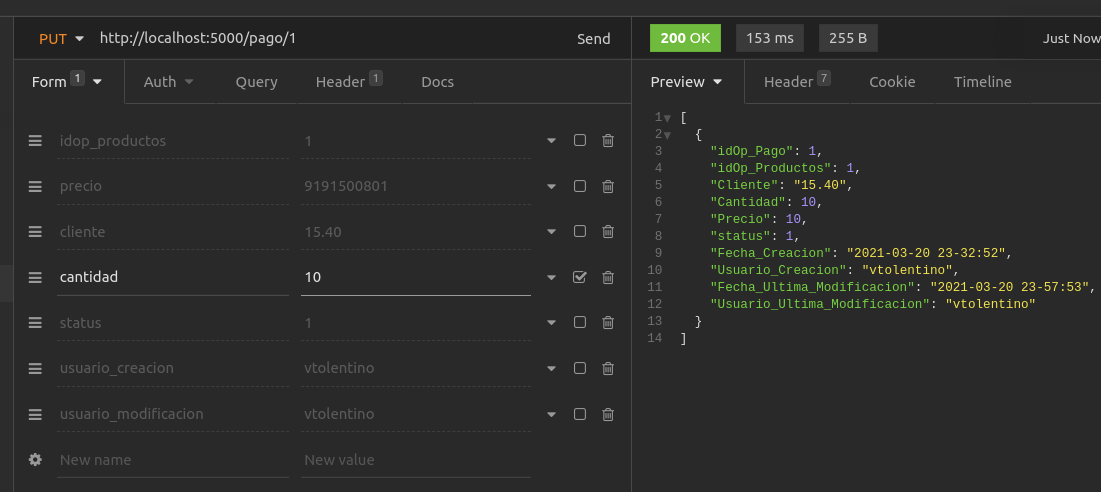Open usuario_modificacion value type dropdown arrow
This screenshot has width=1101, height=492.
[551, 415]
